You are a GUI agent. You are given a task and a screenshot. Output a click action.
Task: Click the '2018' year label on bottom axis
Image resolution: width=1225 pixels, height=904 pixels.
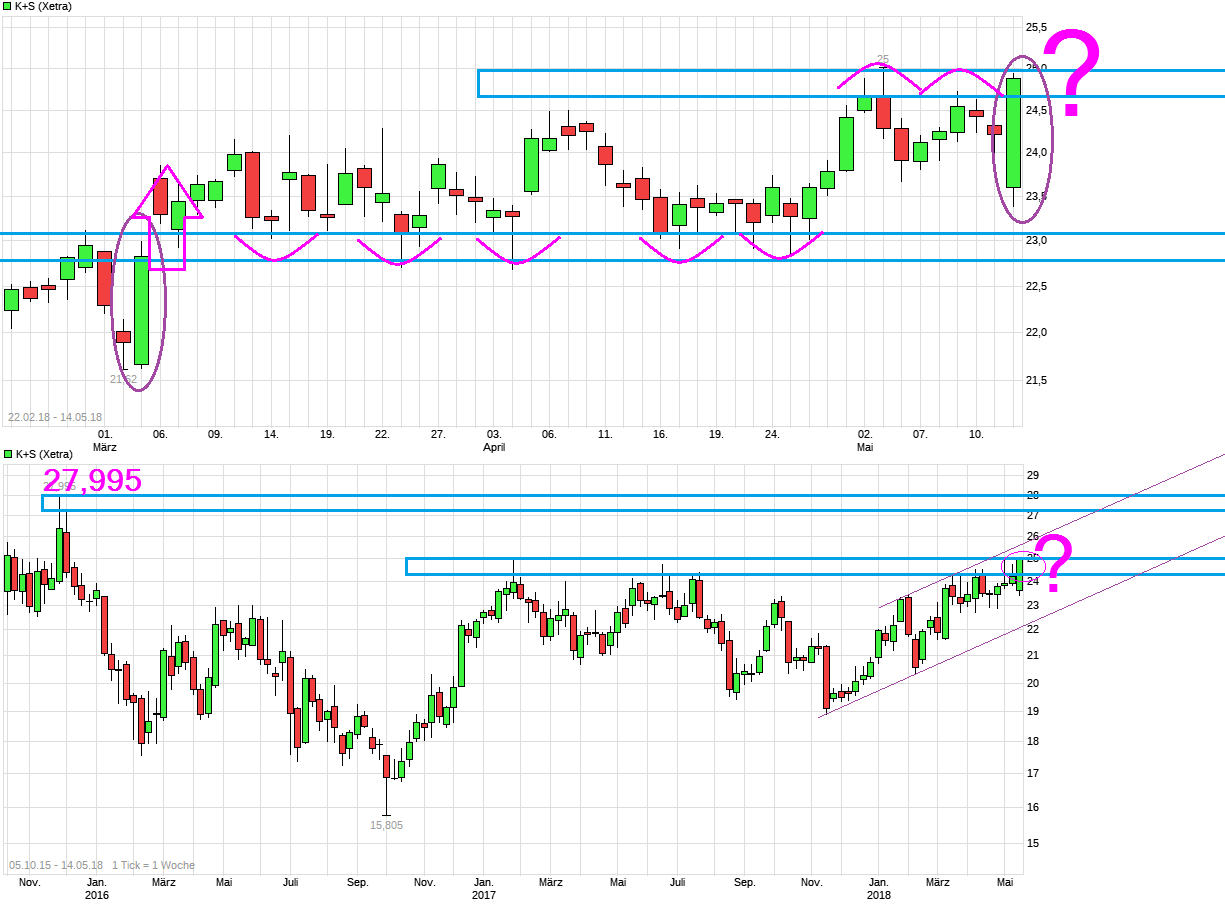coord(879,895)
